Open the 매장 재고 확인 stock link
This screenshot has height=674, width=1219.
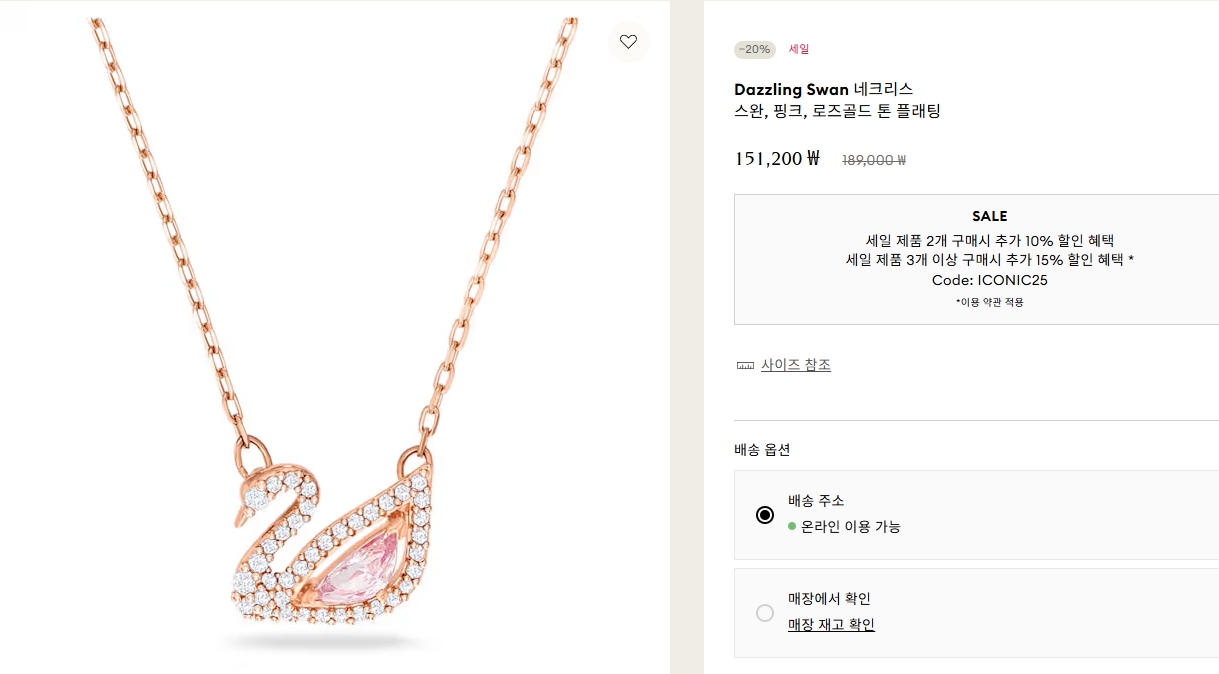pos(831,625)
